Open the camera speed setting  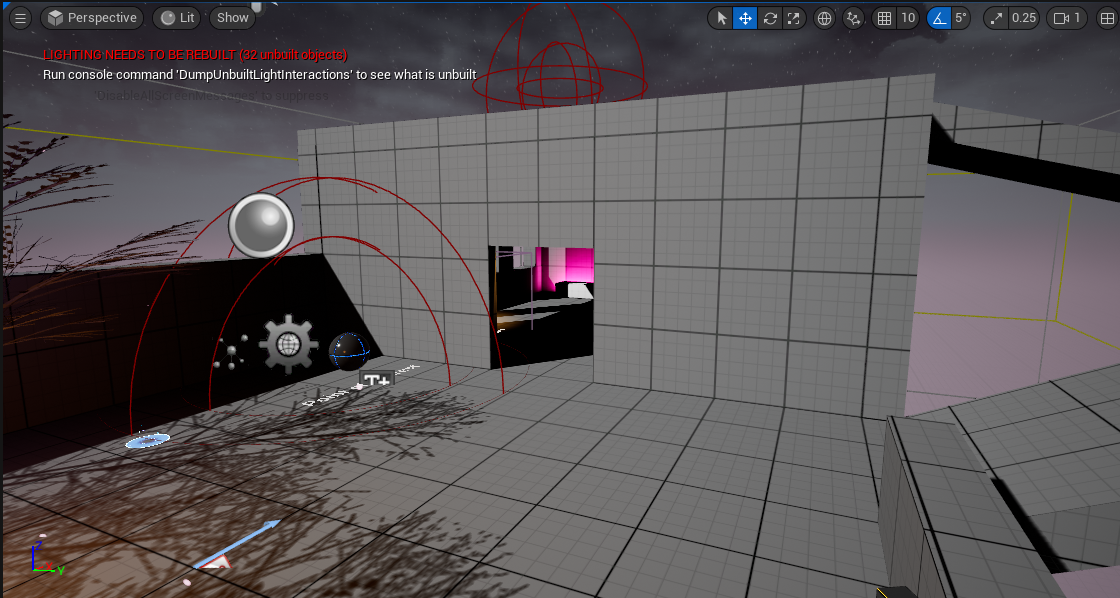click(x=1067, y=19)
